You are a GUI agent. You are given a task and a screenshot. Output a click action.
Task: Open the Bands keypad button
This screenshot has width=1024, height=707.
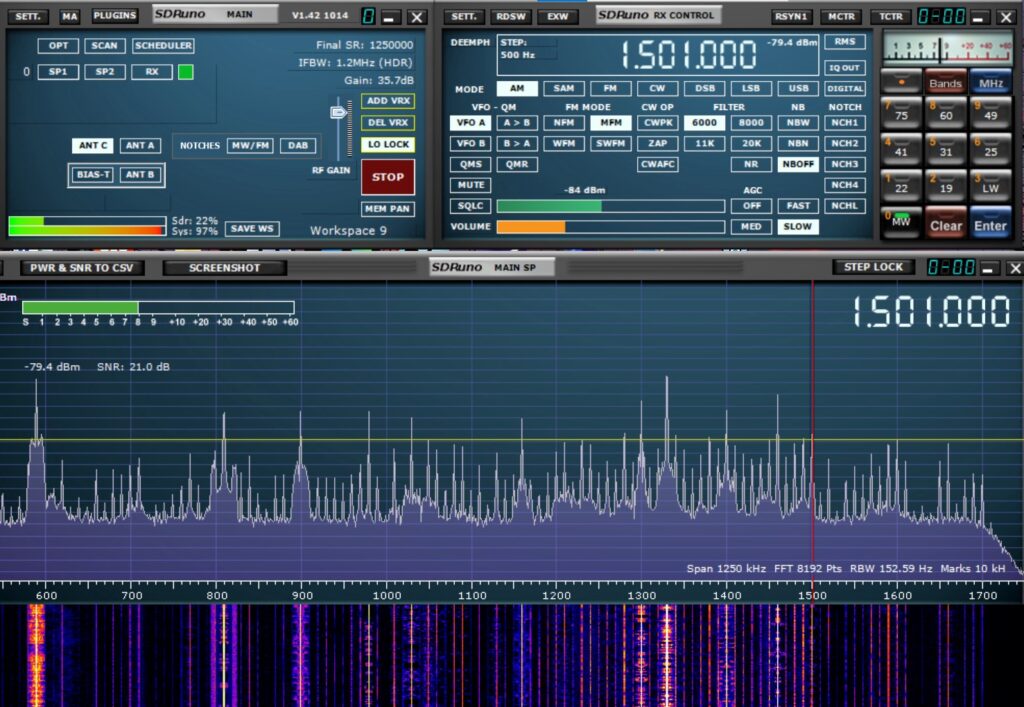coord(946,82)
